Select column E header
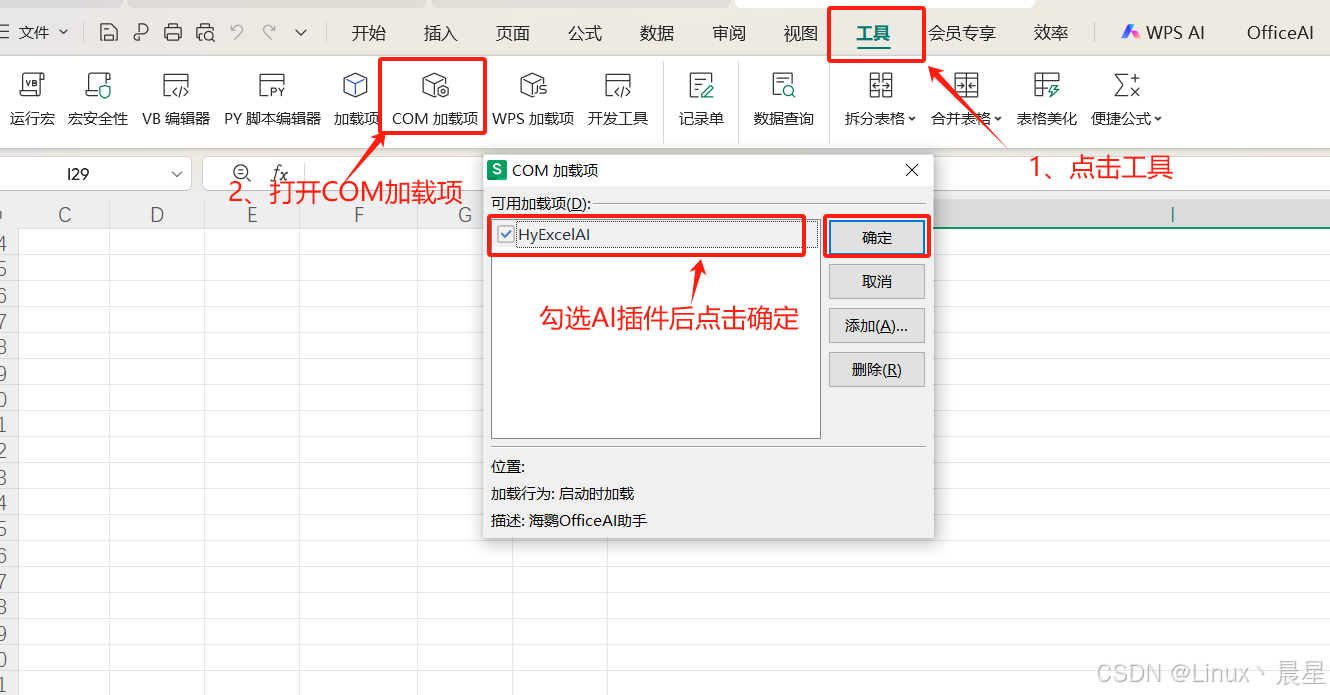 pyautogui.click(x=251, y=214)
